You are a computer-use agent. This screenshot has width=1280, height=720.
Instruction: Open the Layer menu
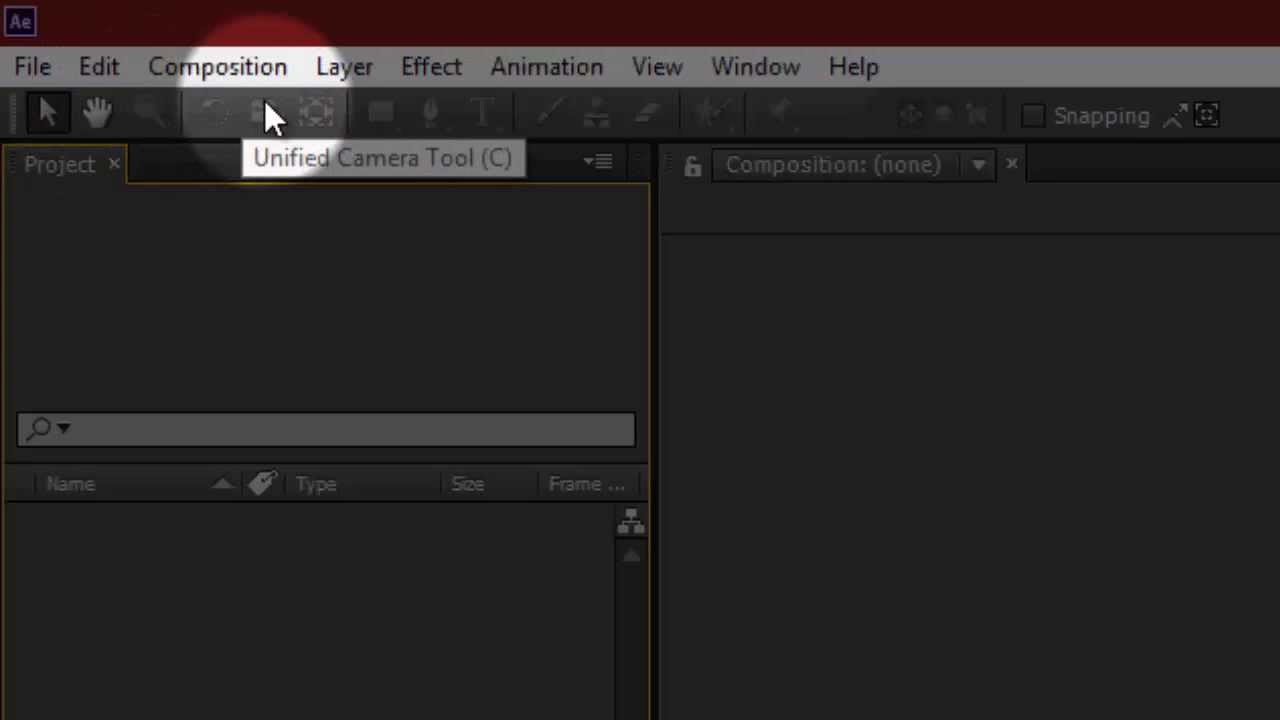(345, 67)
